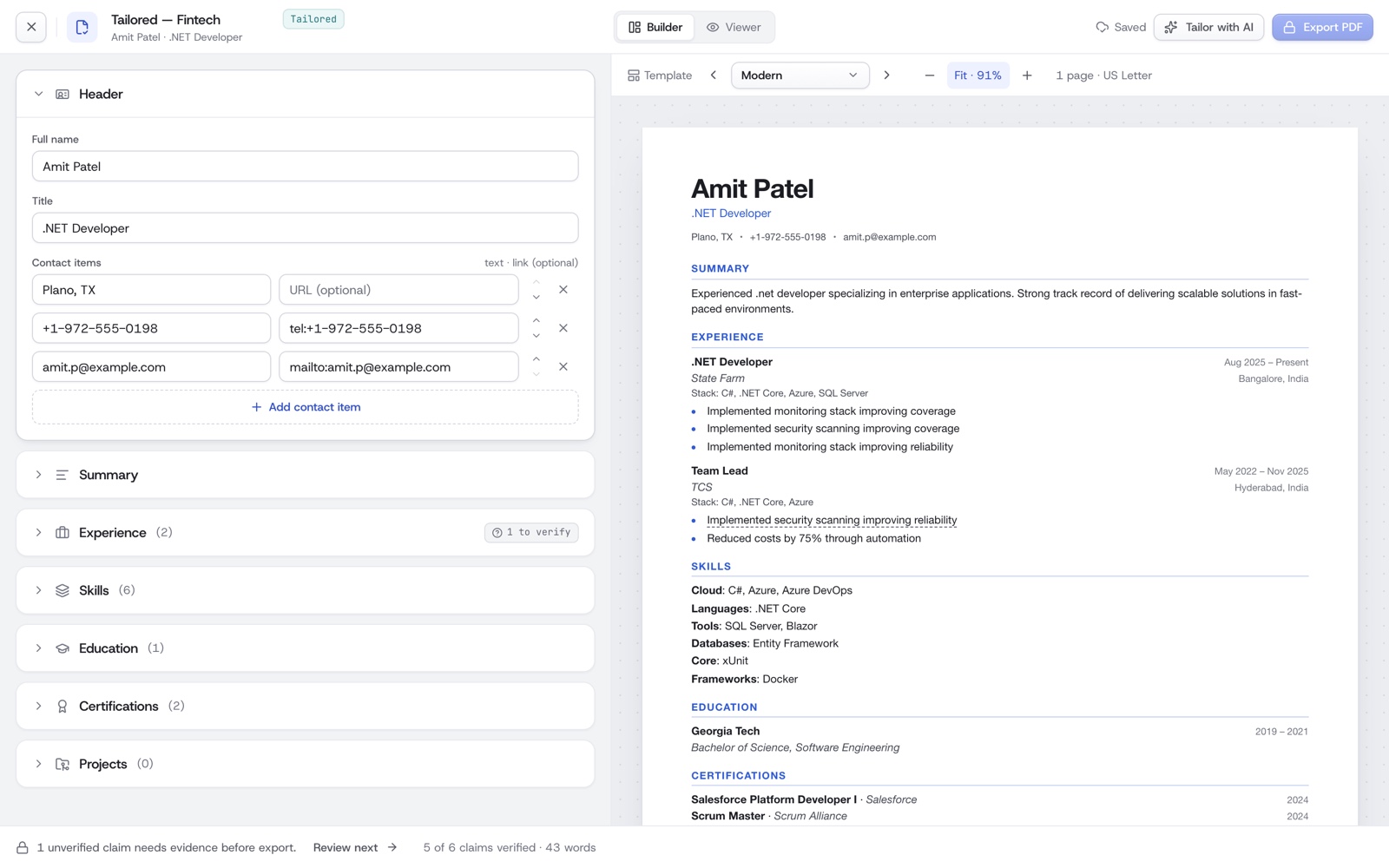Remove the Plano, TX contact item

[x=563, y=290]
